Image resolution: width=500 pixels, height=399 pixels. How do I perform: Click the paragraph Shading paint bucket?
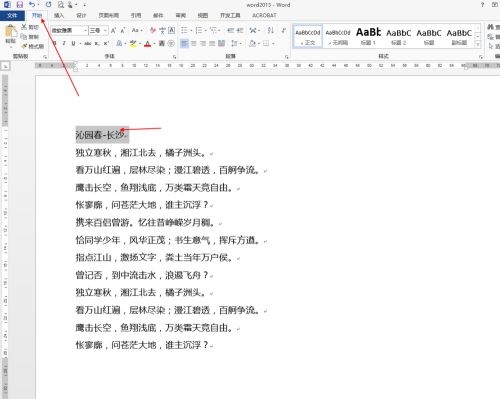point(252,43)
